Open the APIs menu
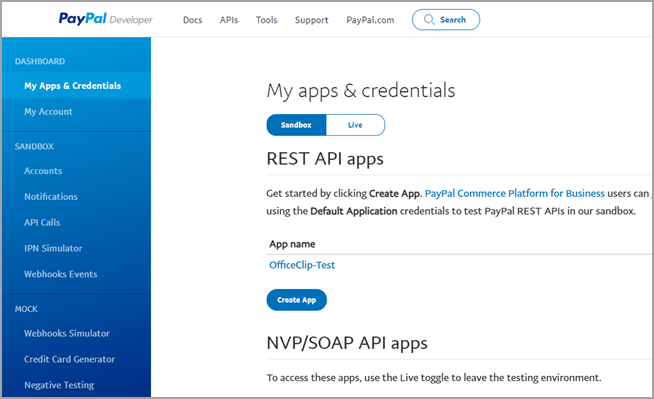The height and width of the screenshot is (399, 654). [229, 20]
